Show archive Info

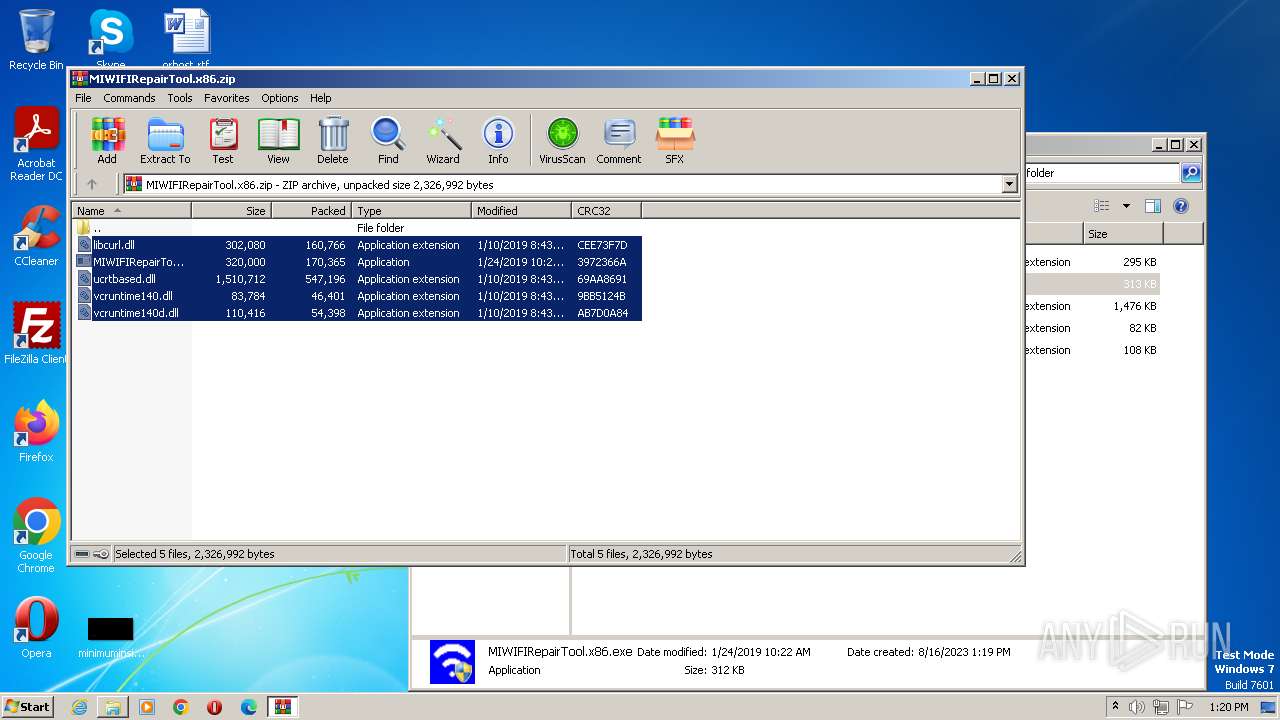[498, 140]
